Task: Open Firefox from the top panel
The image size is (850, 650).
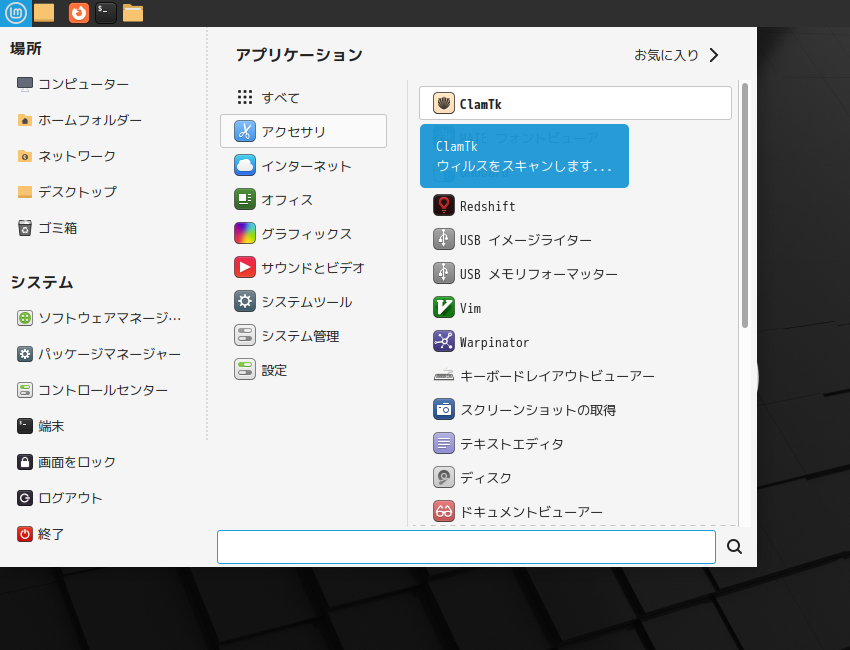Action: (x=79, y=12)
